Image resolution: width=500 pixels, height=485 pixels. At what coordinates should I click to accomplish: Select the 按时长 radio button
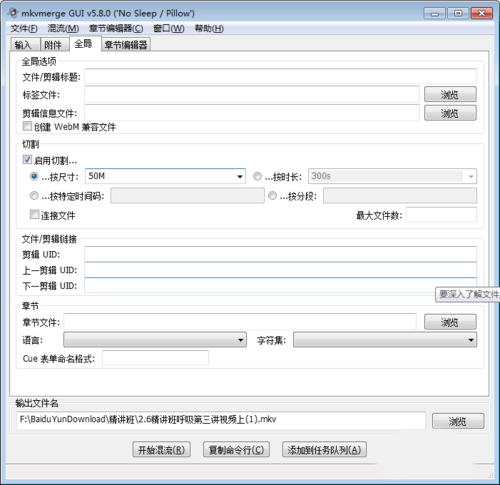tap(257, 176)
